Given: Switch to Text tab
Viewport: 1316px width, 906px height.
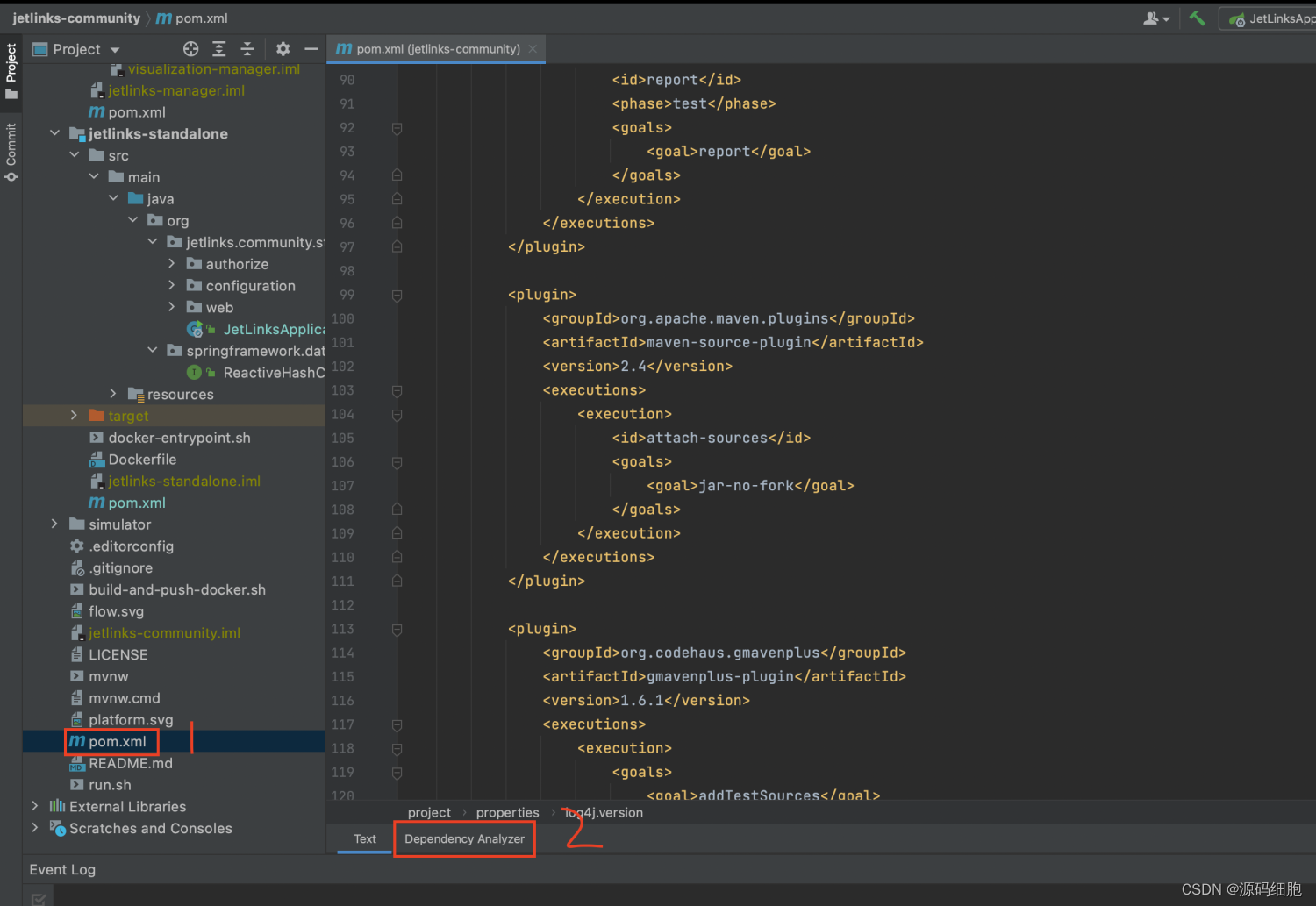Looking at the screenshot, I should [x=365, y=839].
